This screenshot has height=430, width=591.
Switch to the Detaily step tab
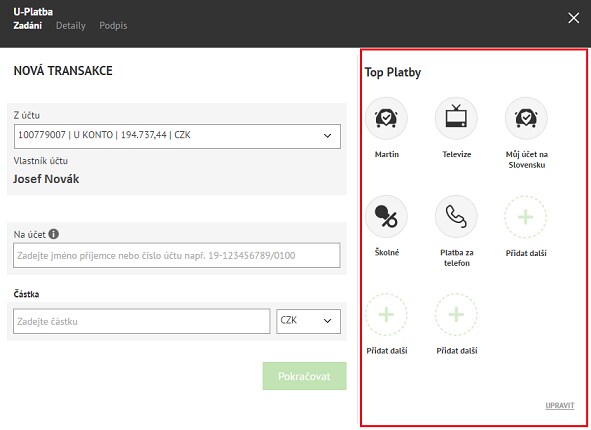coord(70,26)
